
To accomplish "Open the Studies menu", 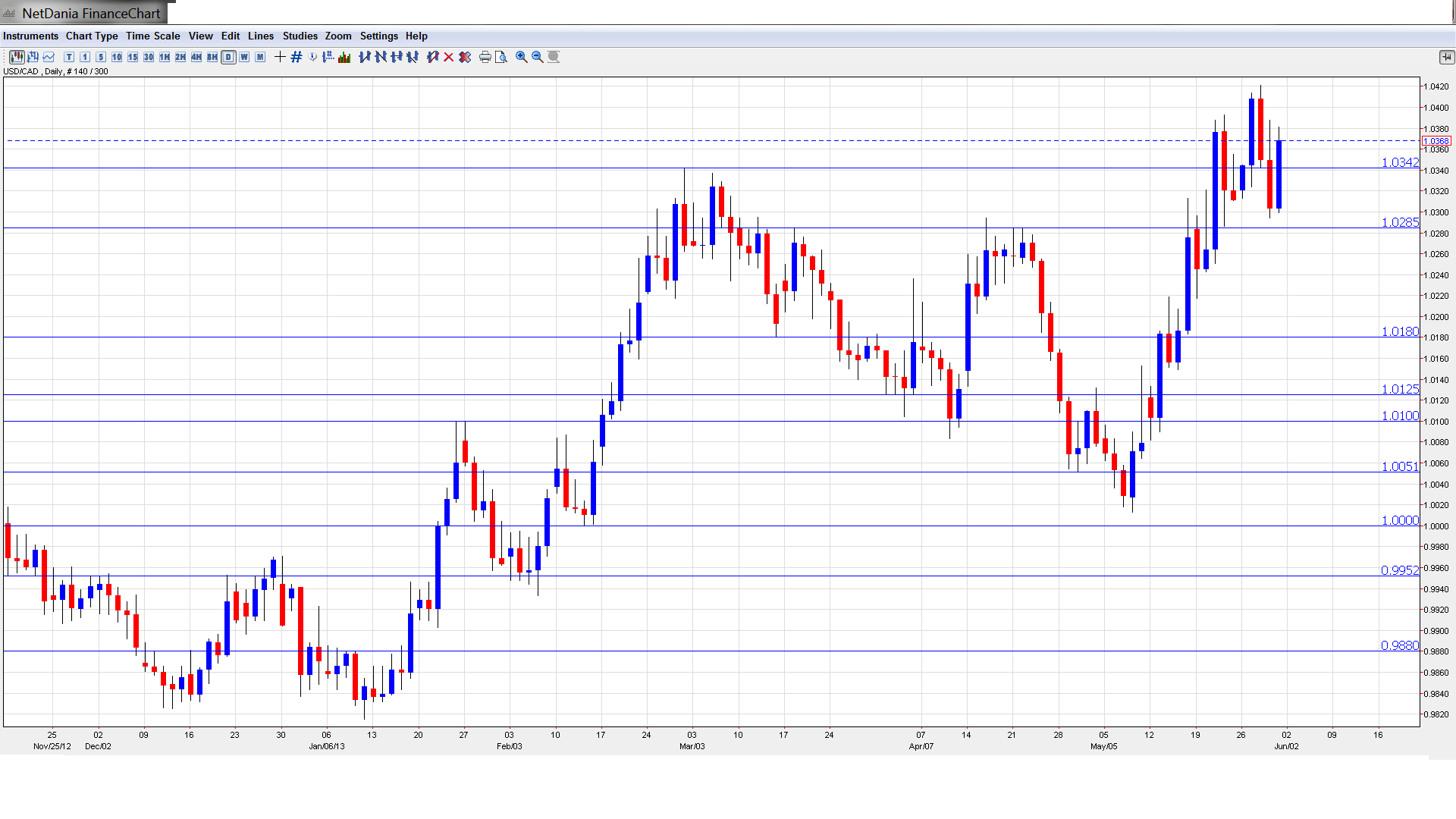I will 300,36.
